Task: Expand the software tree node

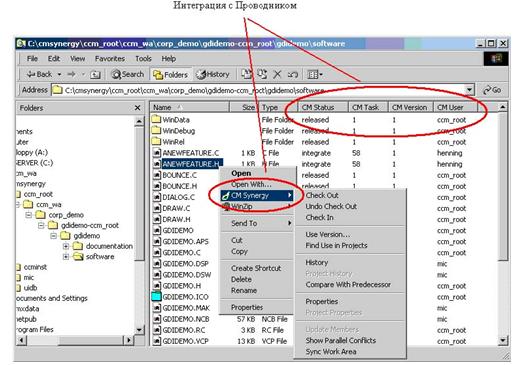Action: [66, 257]
